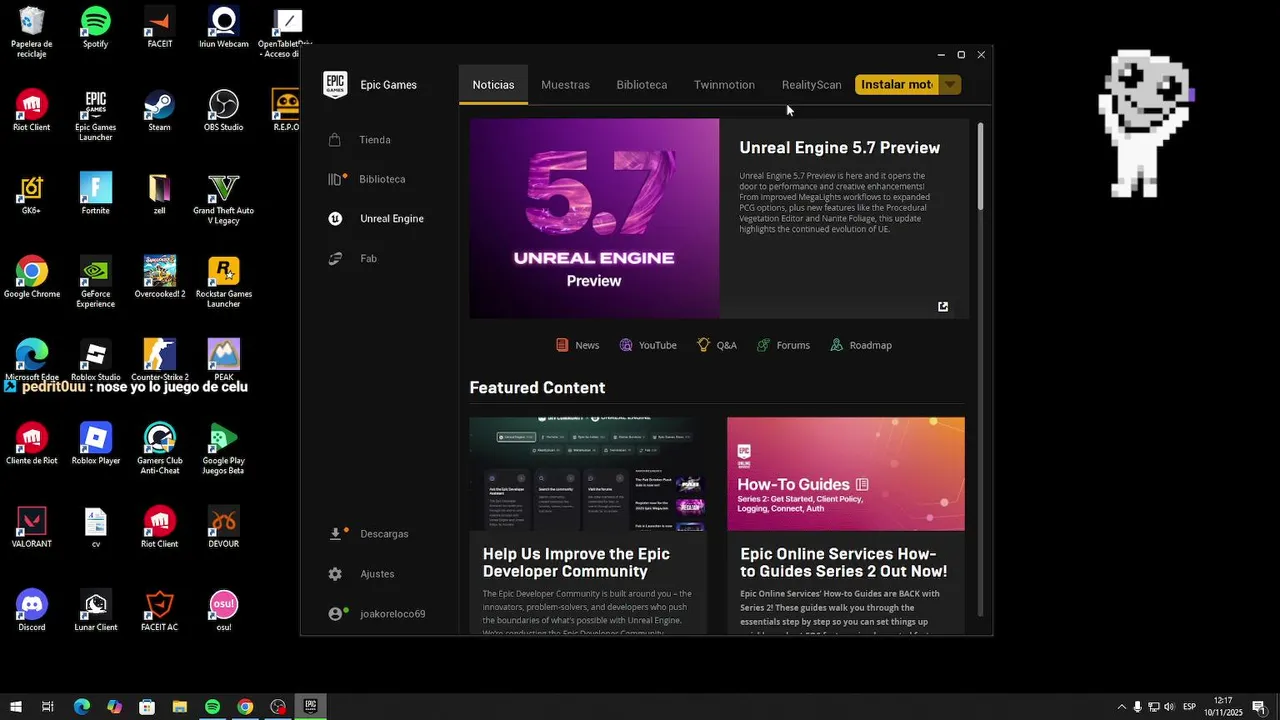Image resolution: width=1280 pixels, height=720 pixels.
Task: Select the Lunar Client desktop icon
Action: [x=95, y=610]
